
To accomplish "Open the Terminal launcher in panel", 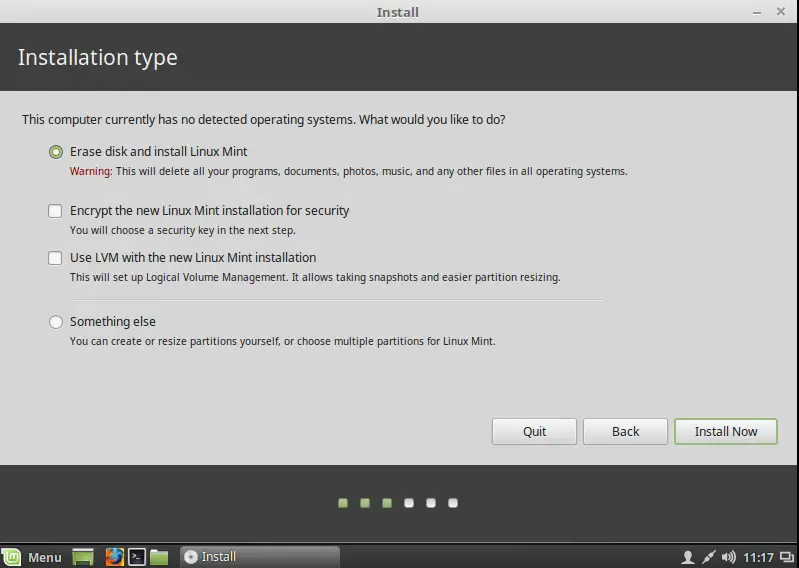I will click(137, 557).
